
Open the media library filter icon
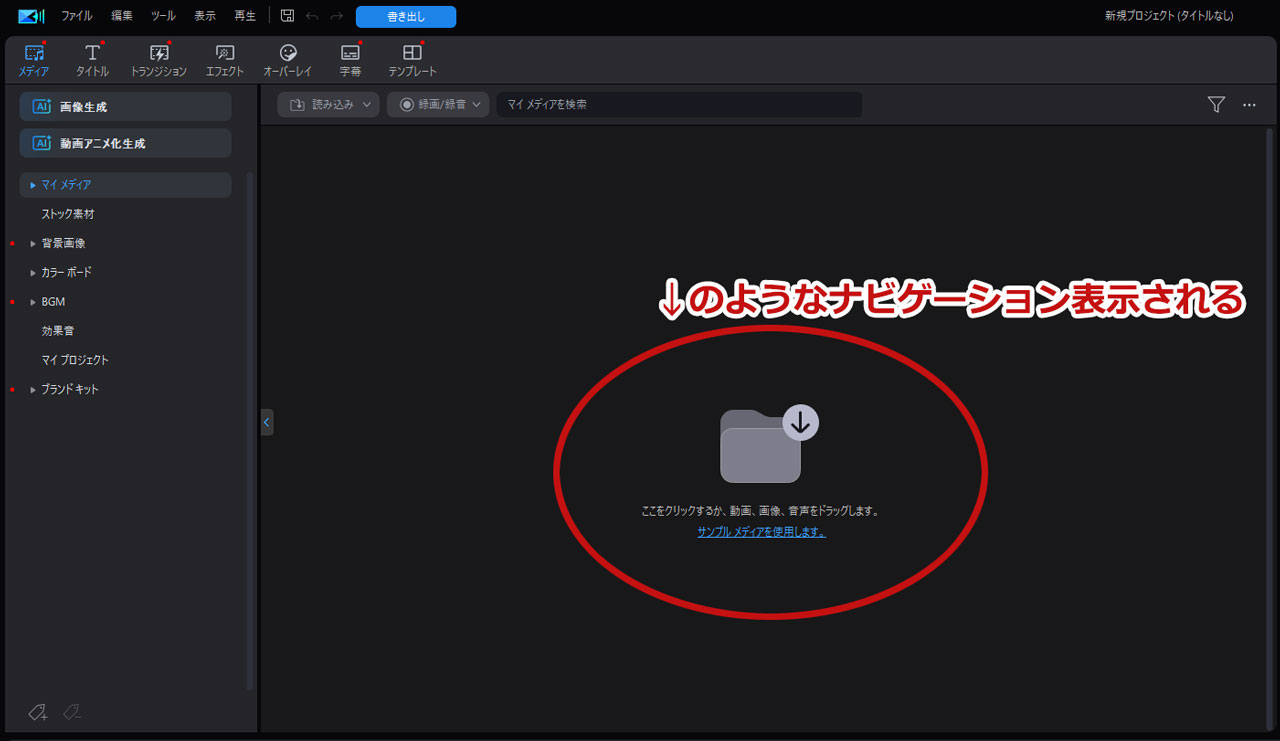tap(1216, 104)
